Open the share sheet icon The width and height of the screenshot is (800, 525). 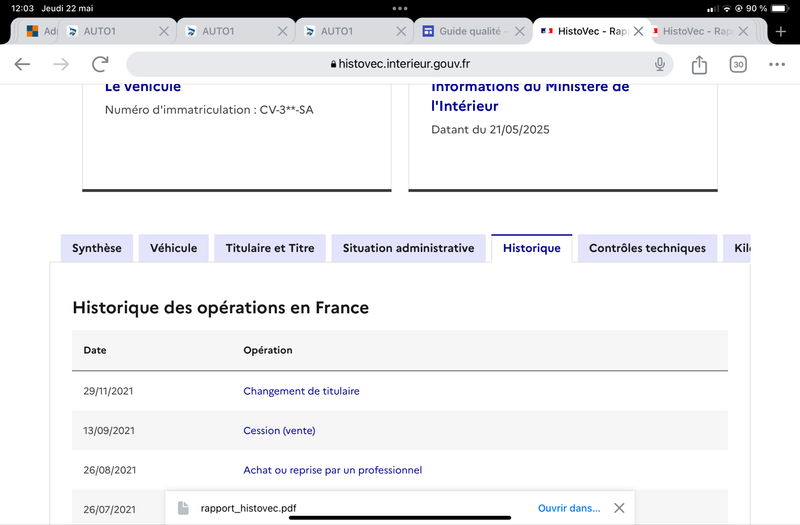[x=699, y=64]
